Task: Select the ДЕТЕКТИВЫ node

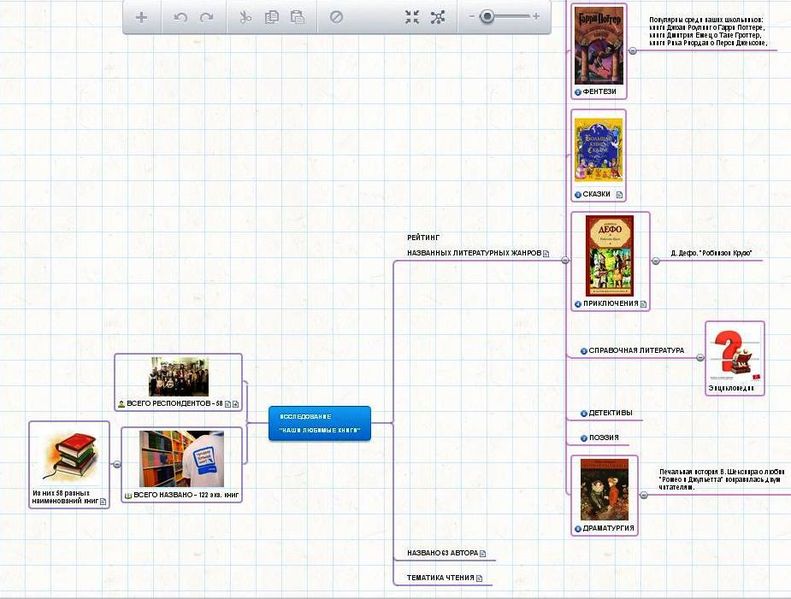Action: pyautogui.click(x=610, y=413)
